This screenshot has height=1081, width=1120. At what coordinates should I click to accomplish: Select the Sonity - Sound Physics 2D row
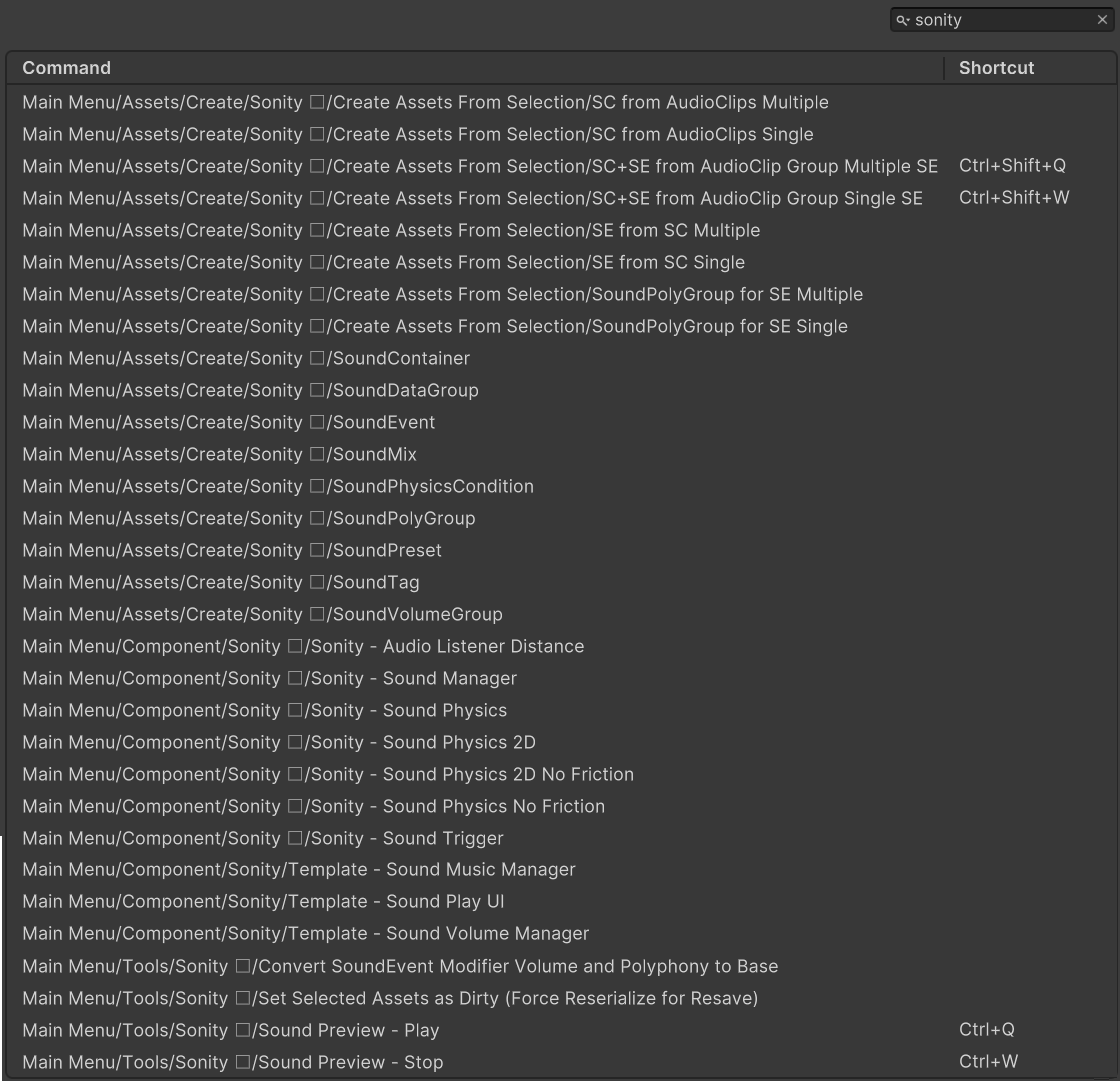pyautogui.click(x=560, y=742)
